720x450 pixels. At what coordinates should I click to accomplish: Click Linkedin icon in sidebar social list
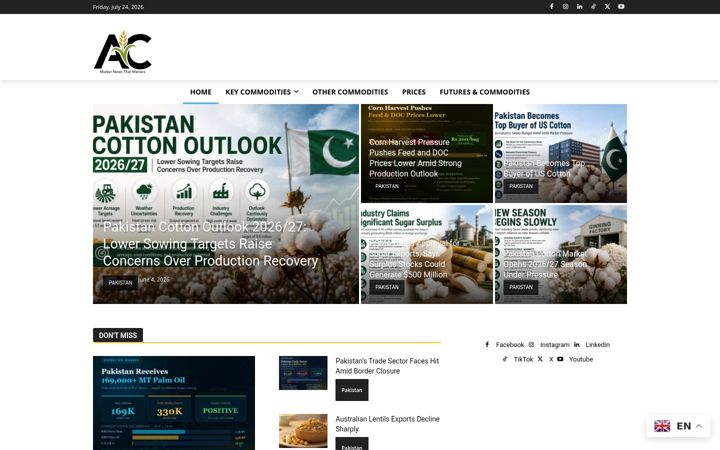coord(577,344)
